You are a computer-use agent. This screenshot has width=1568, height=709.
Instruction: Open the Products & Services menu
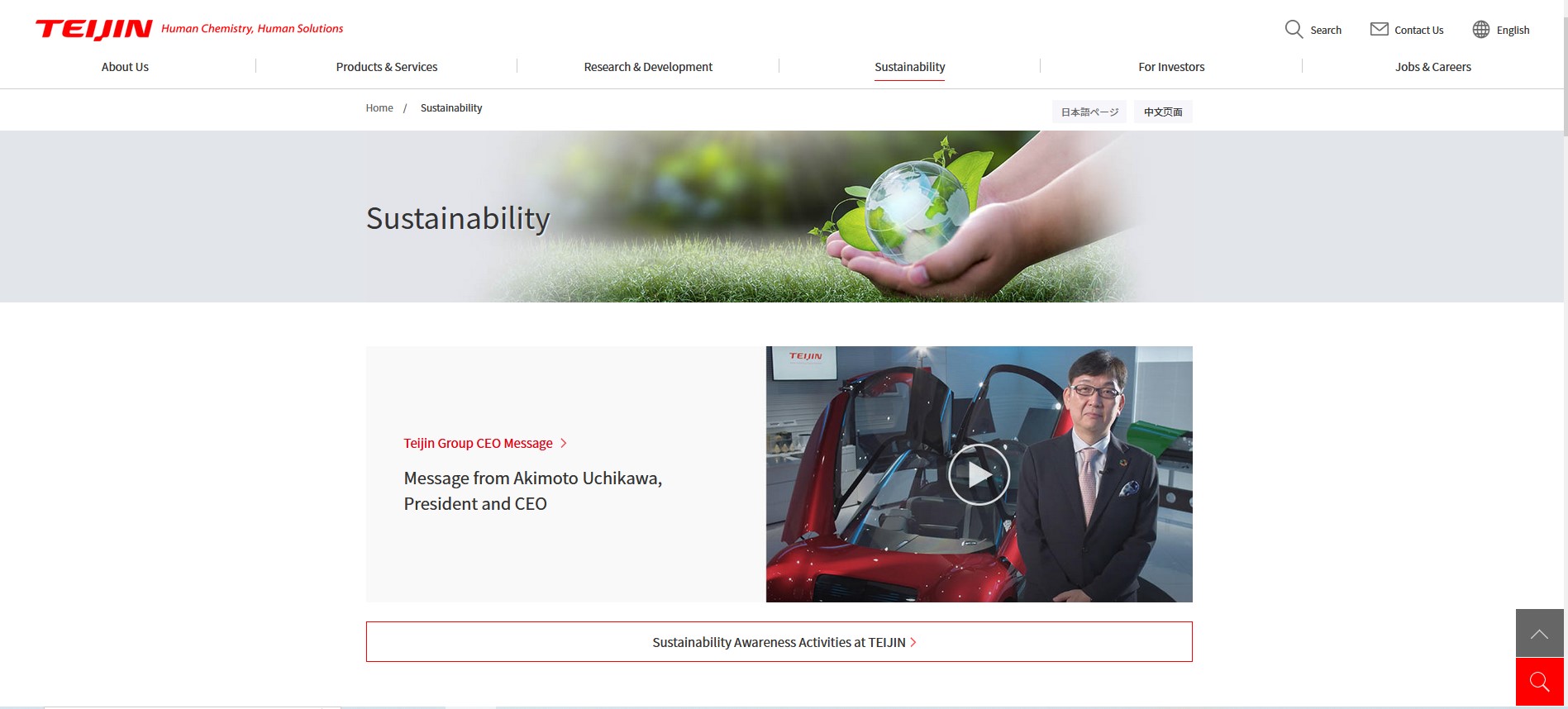pos(387,67)
